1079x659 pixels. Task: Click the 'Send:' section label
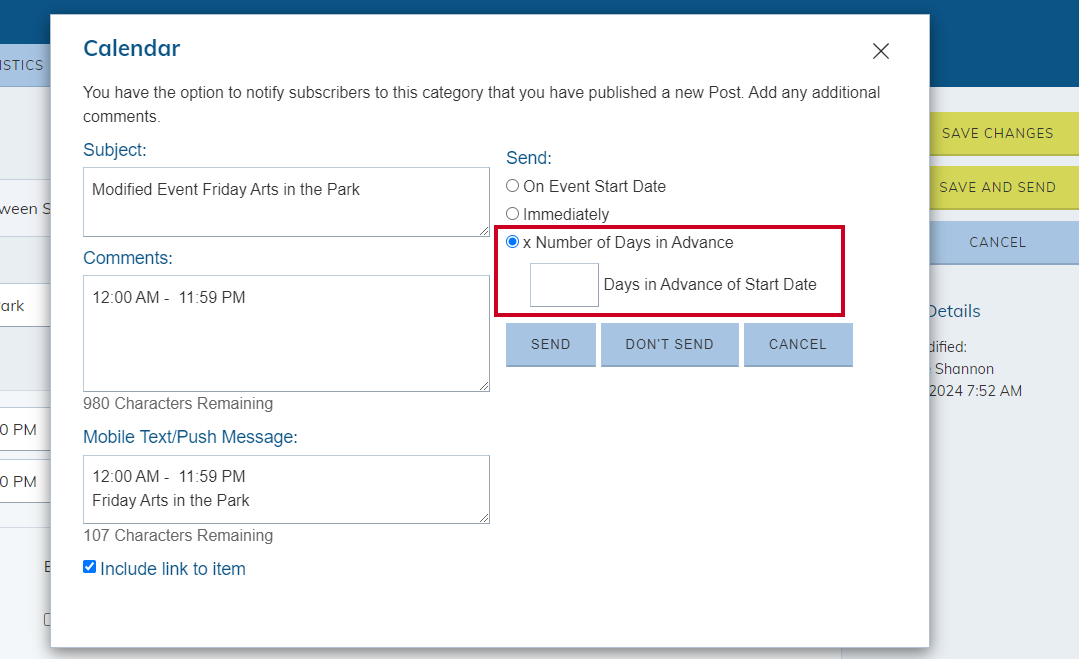coord(528,158)
